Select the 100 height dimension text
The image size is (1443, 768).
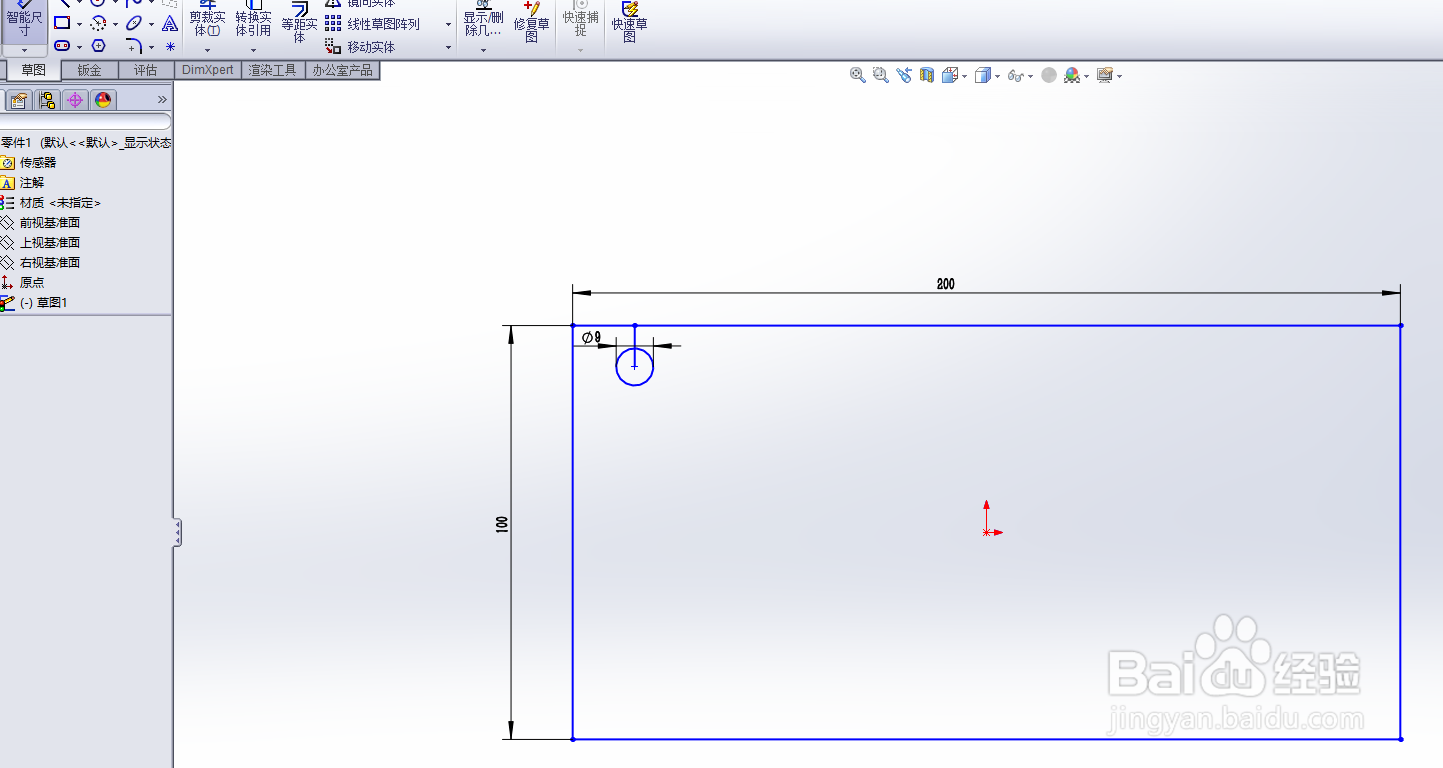[x=502, y=524]
